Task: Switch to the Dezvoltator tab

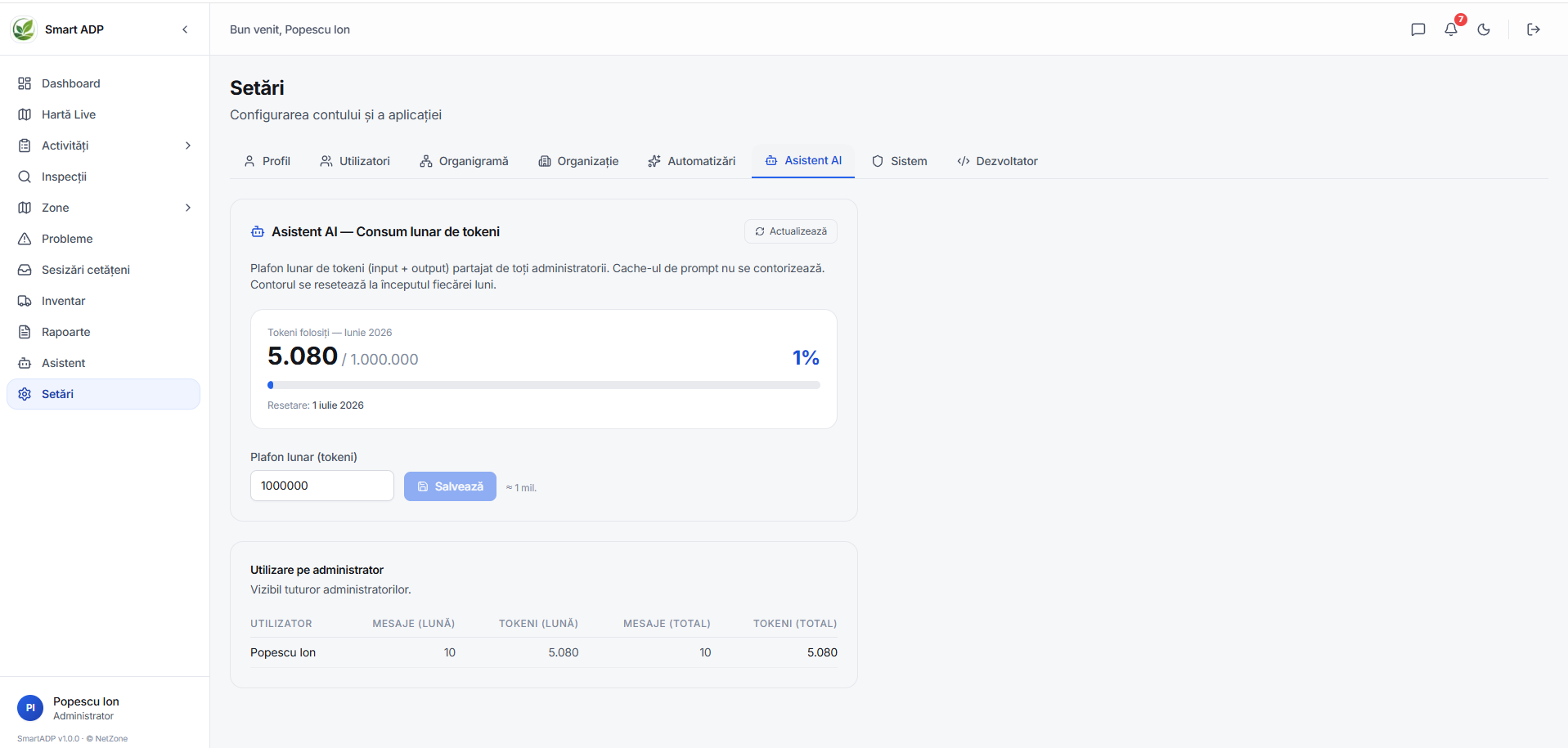Action: pyautogui.click(x=997, y=161)
